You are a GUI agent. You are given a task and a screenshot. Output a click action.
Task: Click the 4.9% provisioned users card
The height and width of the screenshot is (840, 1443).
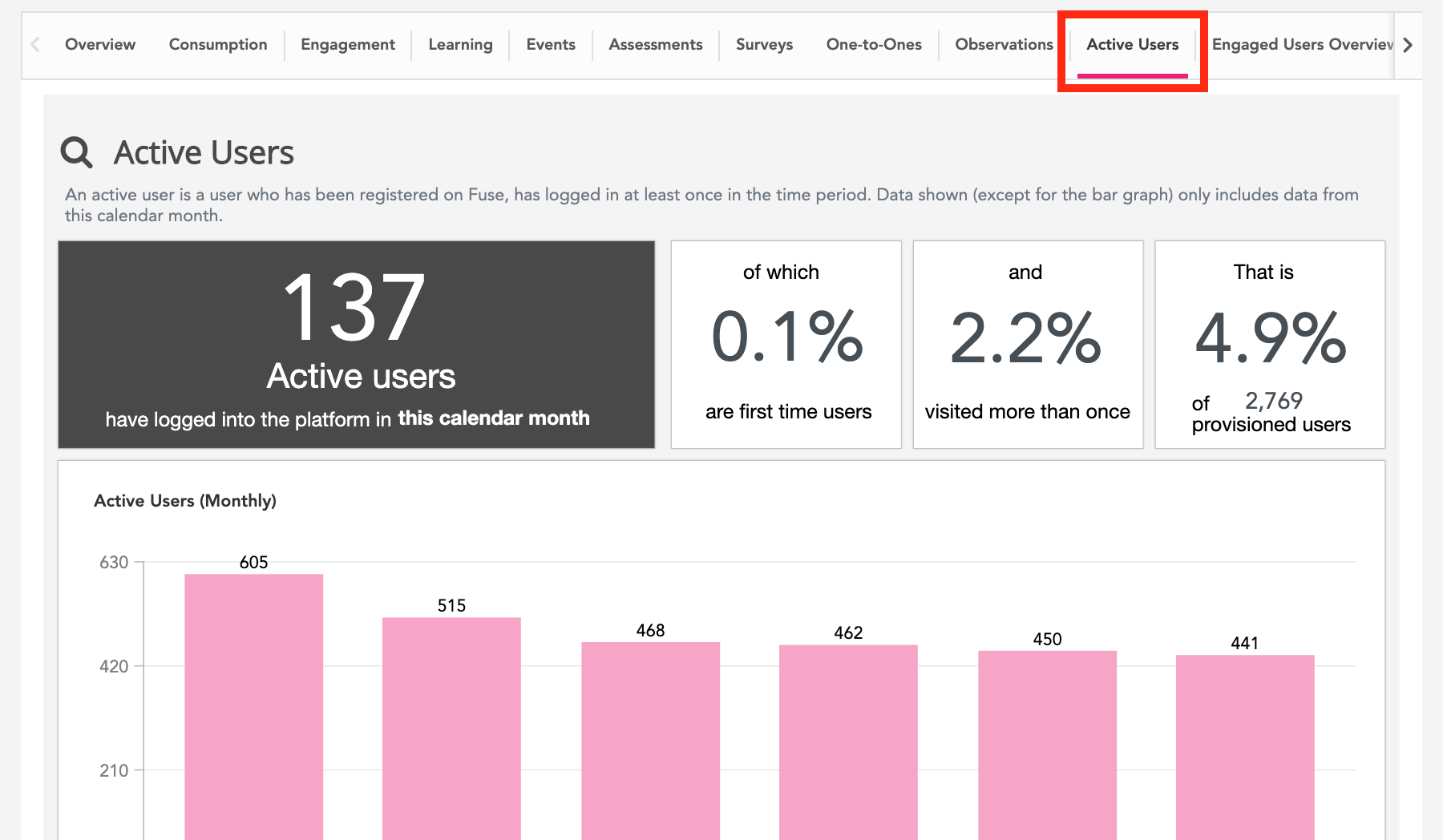[1270, 345]
